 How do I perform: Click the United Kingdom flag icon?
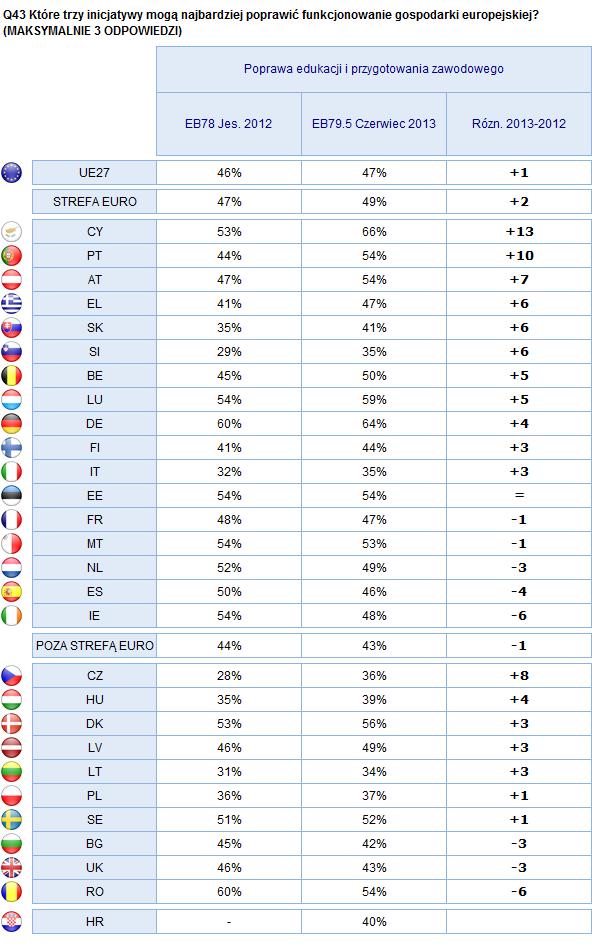click(x=12, y=868)
